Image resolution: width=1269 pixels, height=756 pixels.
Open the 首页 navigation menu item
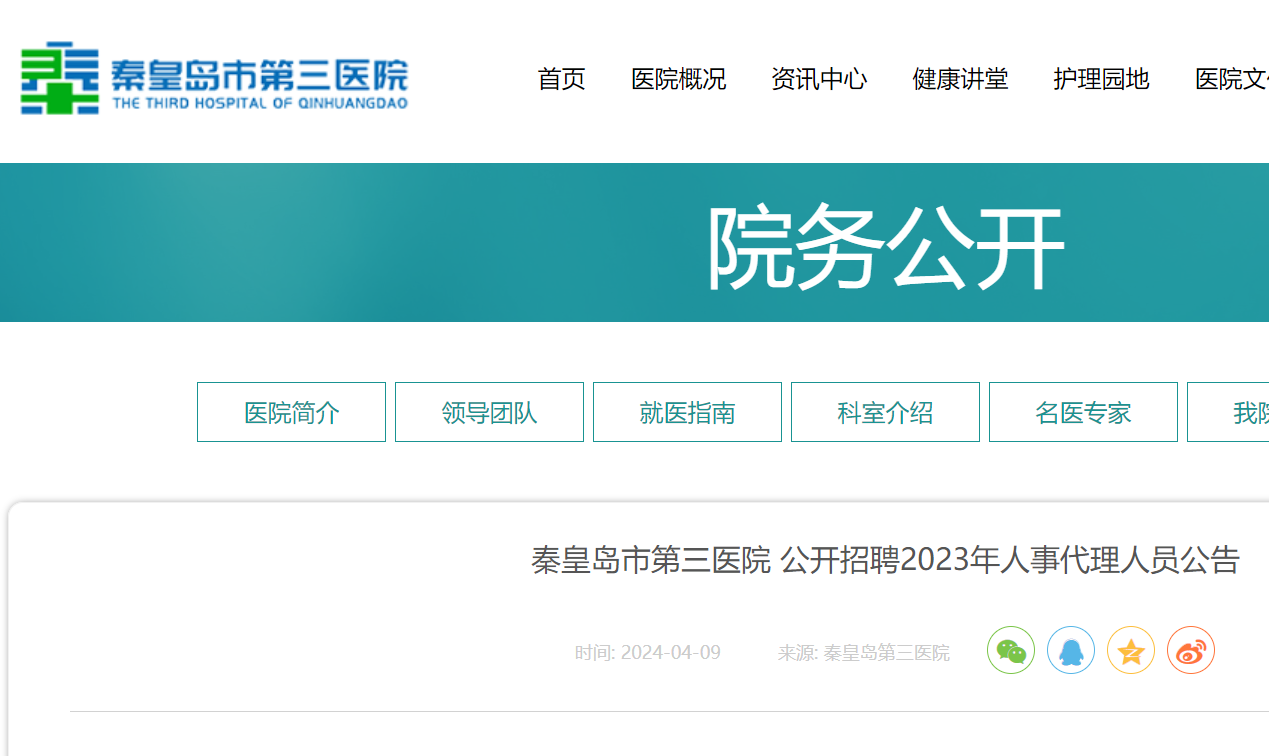point(562,79)
